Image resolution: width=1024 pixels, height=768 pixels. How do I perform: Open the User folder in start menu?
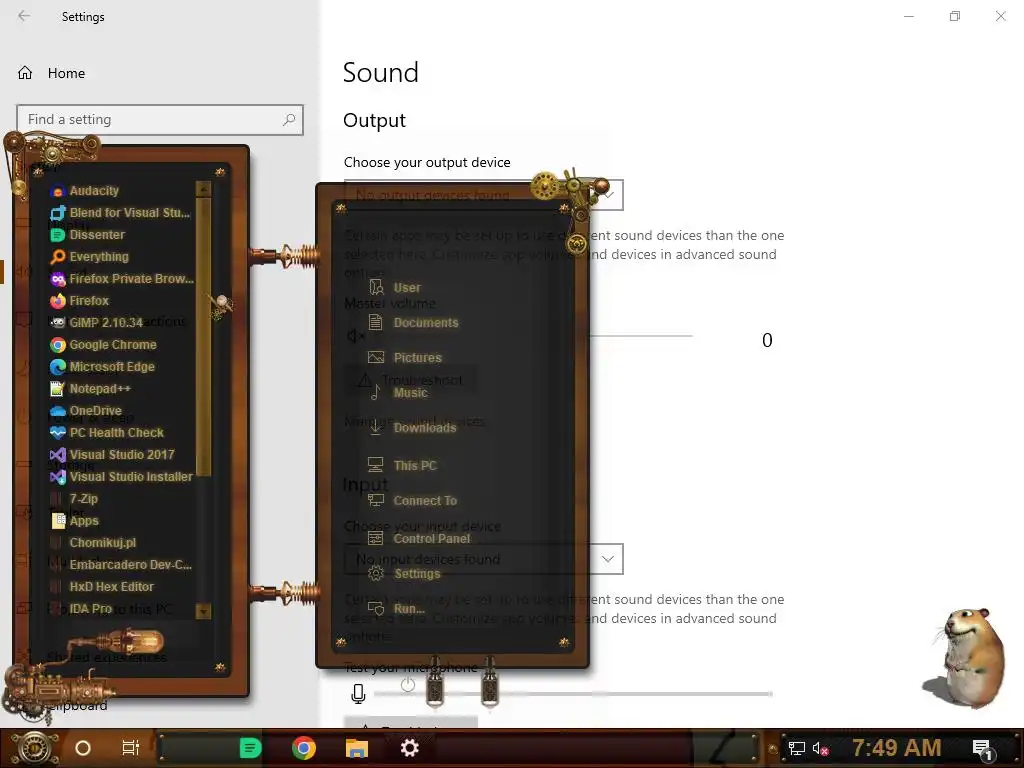coord(394,287)
